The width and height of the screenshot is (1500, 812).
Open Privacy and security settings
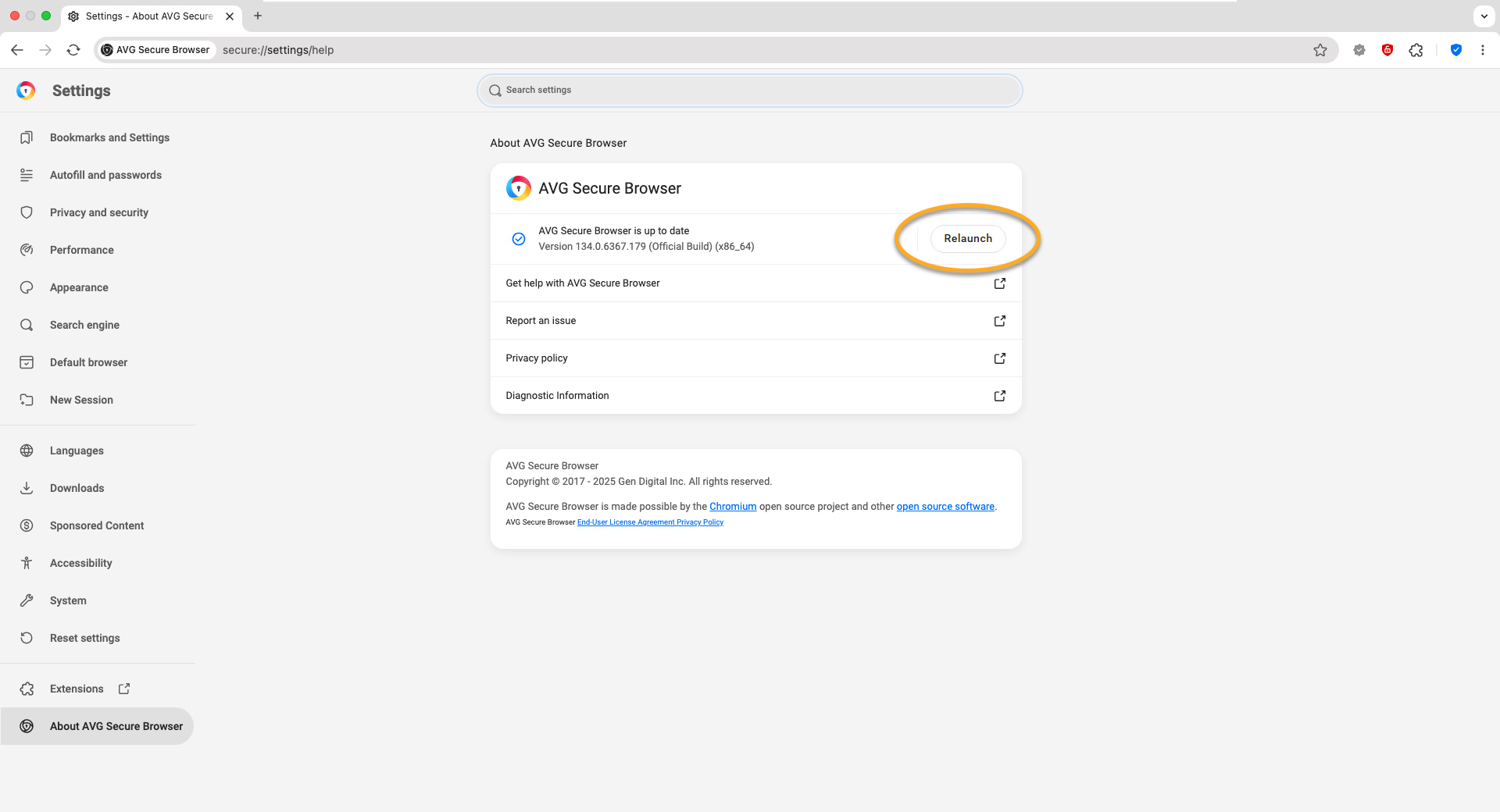(x=98, y=212)
